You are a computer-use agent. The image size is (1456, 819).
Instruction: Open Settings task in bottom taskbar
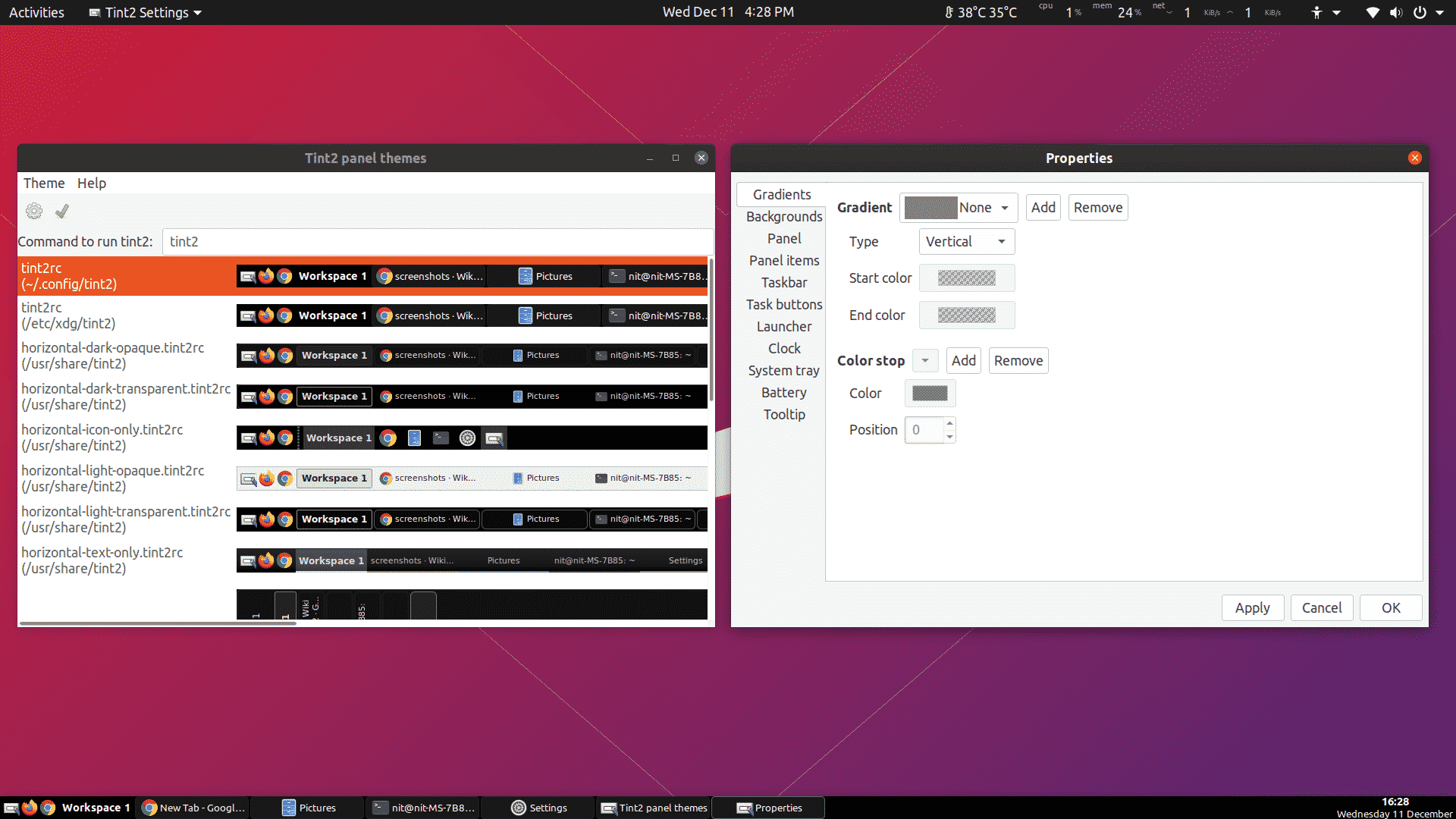(x=539, y=808)
